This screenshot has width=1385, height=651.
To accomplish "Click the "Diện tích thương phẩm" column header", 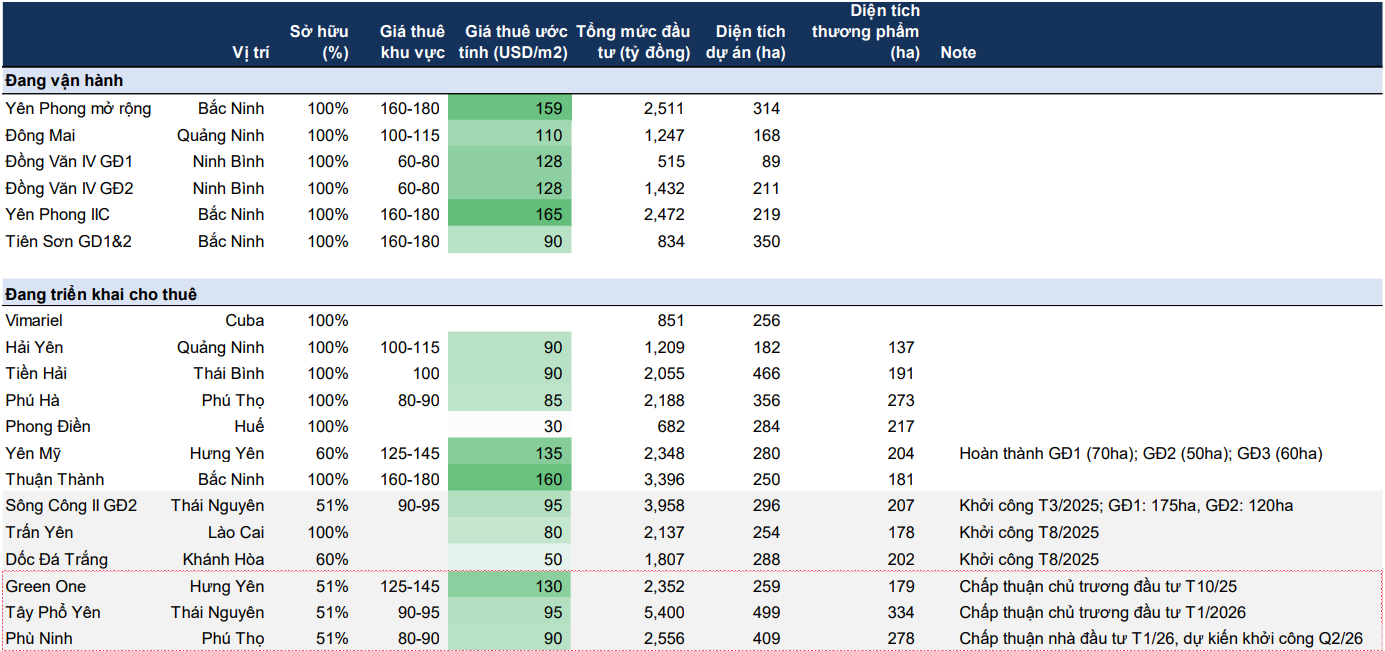I will [866, 32].
